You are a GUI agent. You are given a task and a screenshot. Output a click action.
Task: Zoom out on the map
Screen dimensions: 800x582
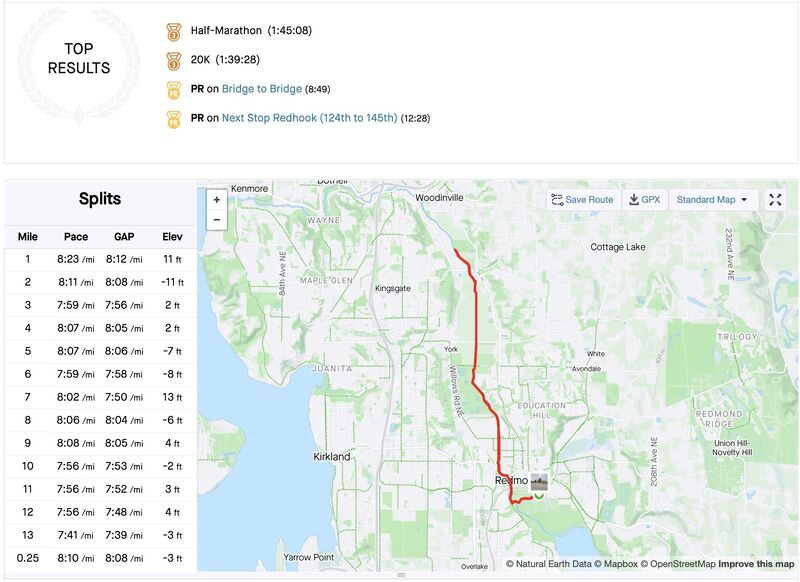216,220
